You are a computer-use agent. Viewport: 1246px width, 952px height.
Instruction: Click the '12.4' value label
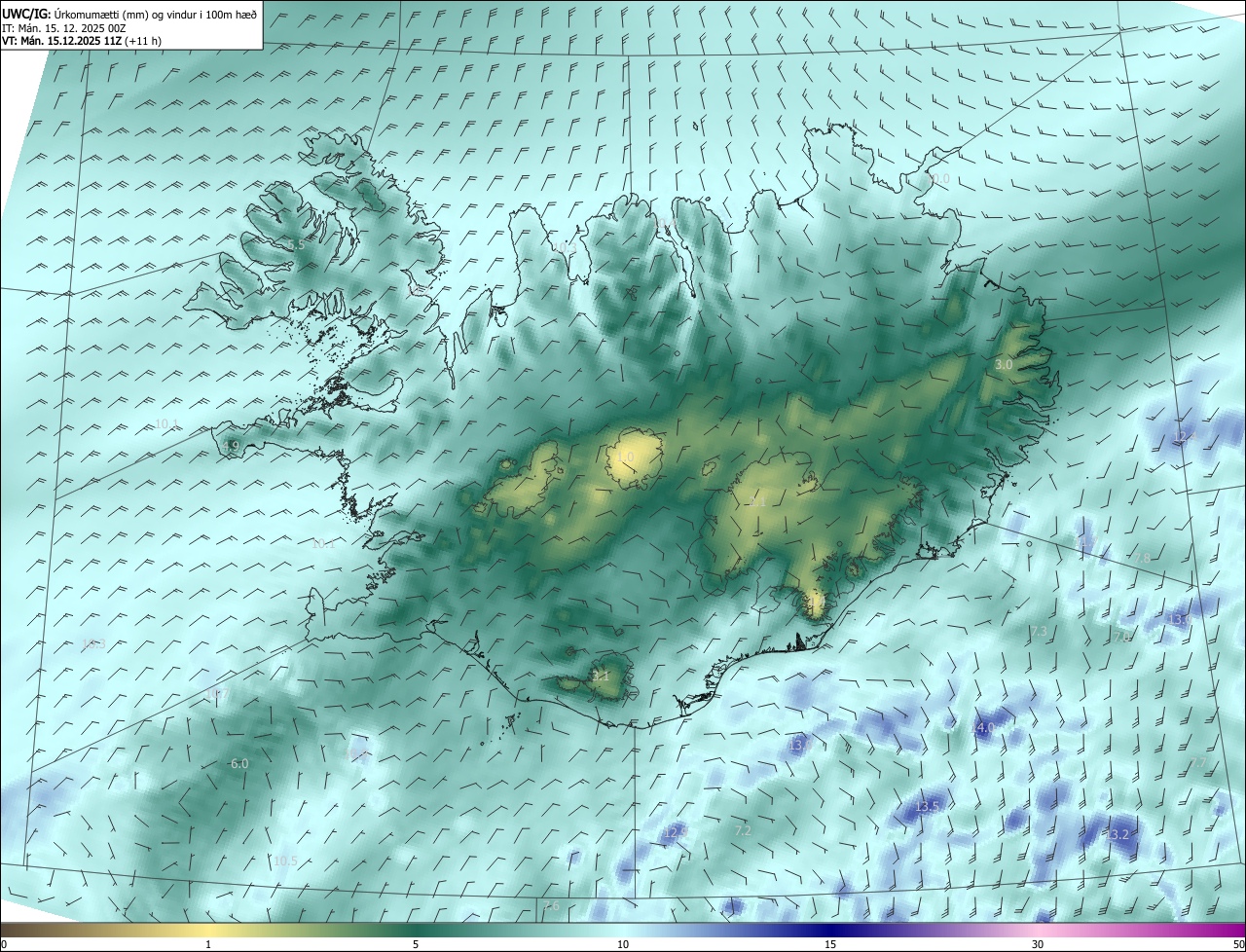click(x=1183, y=437)
